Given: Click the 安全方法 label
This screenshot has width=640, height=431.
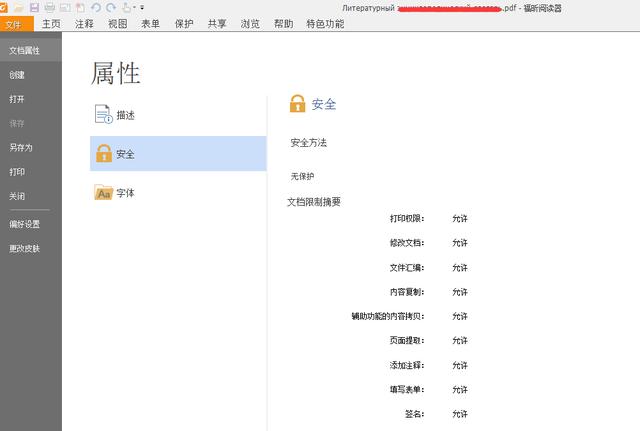Looking at the screenshot, I should [309, 142].
